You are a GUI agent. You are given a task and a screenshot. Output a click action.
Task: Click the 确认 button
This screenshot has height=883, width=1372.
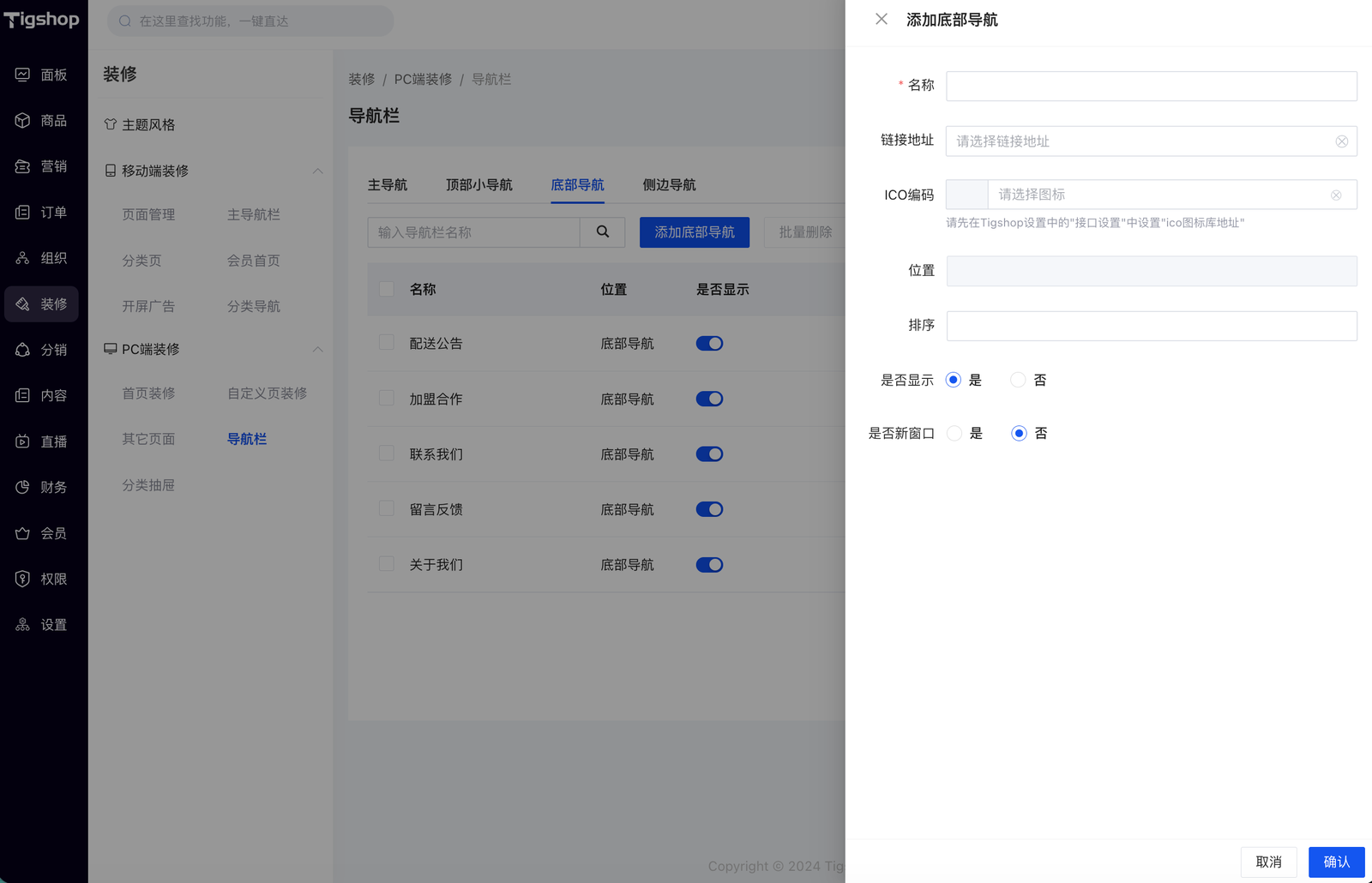1337,862
